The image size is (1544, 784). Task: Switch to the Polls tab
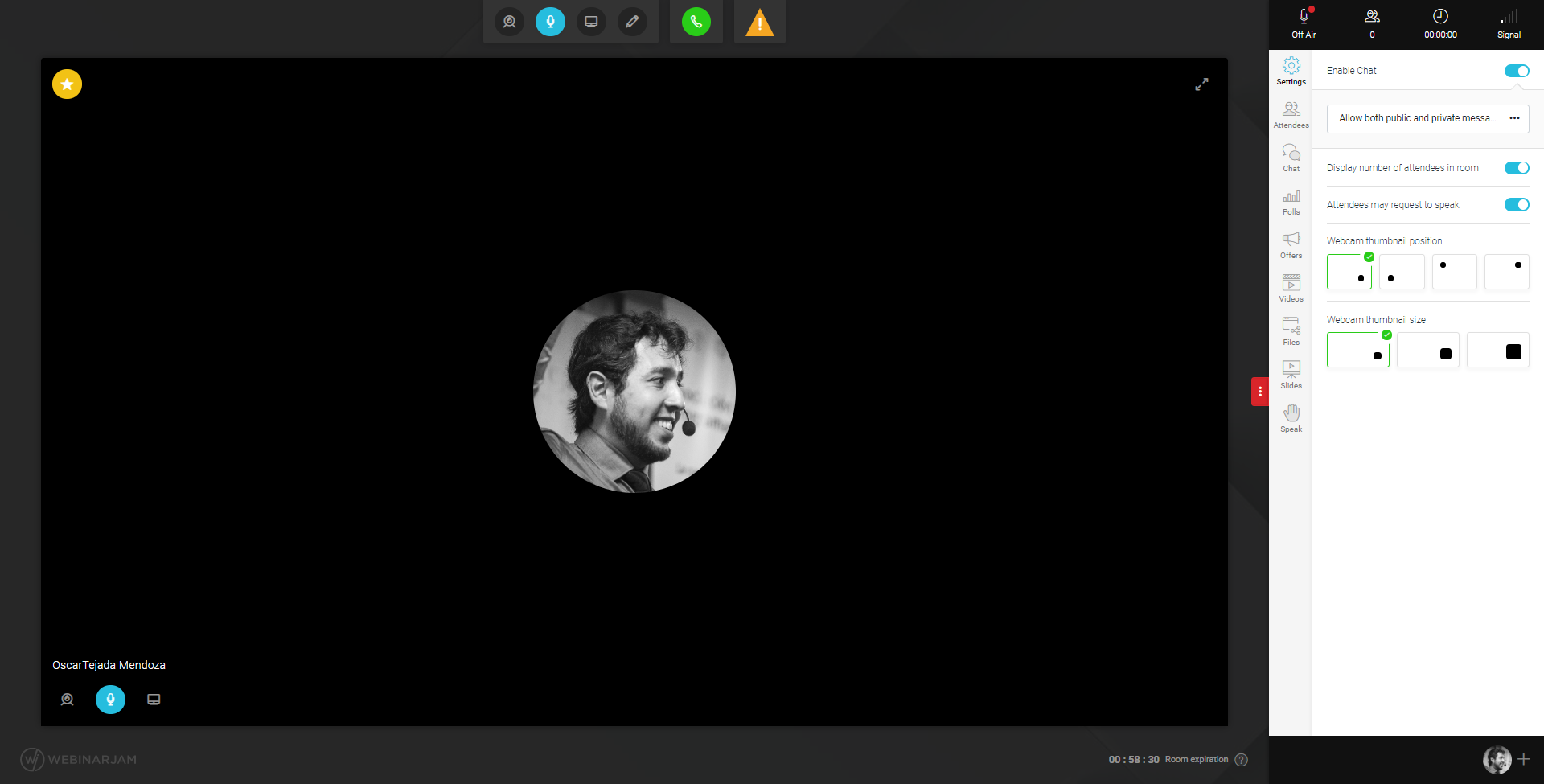(x=1291, y=201)
